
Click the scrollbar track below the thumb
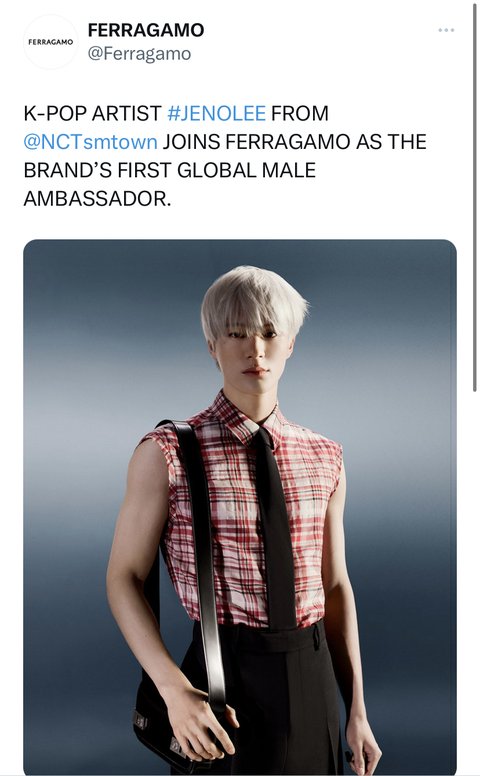coord(475,584)
